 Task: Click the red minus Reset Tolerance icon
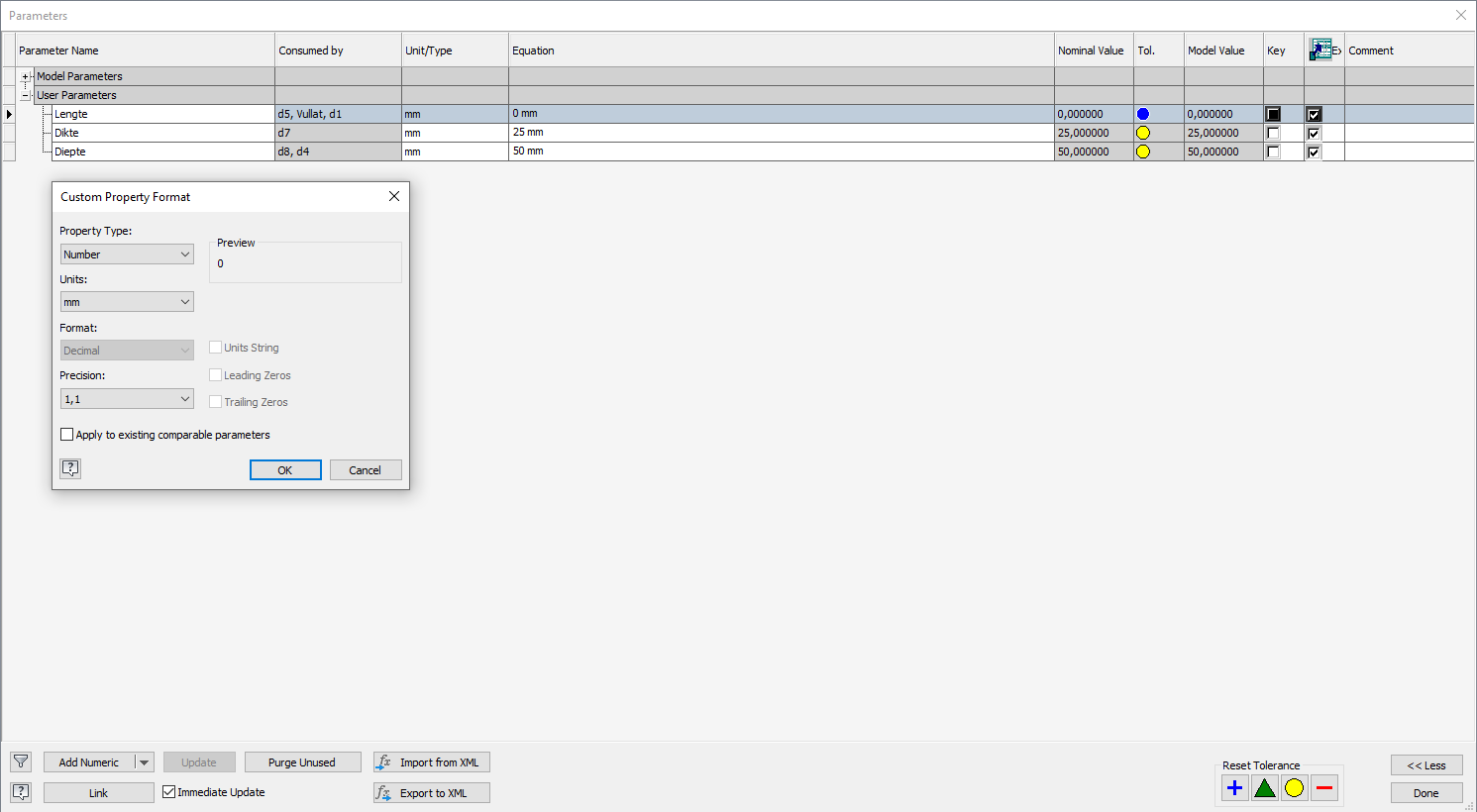click(1323, 787)
